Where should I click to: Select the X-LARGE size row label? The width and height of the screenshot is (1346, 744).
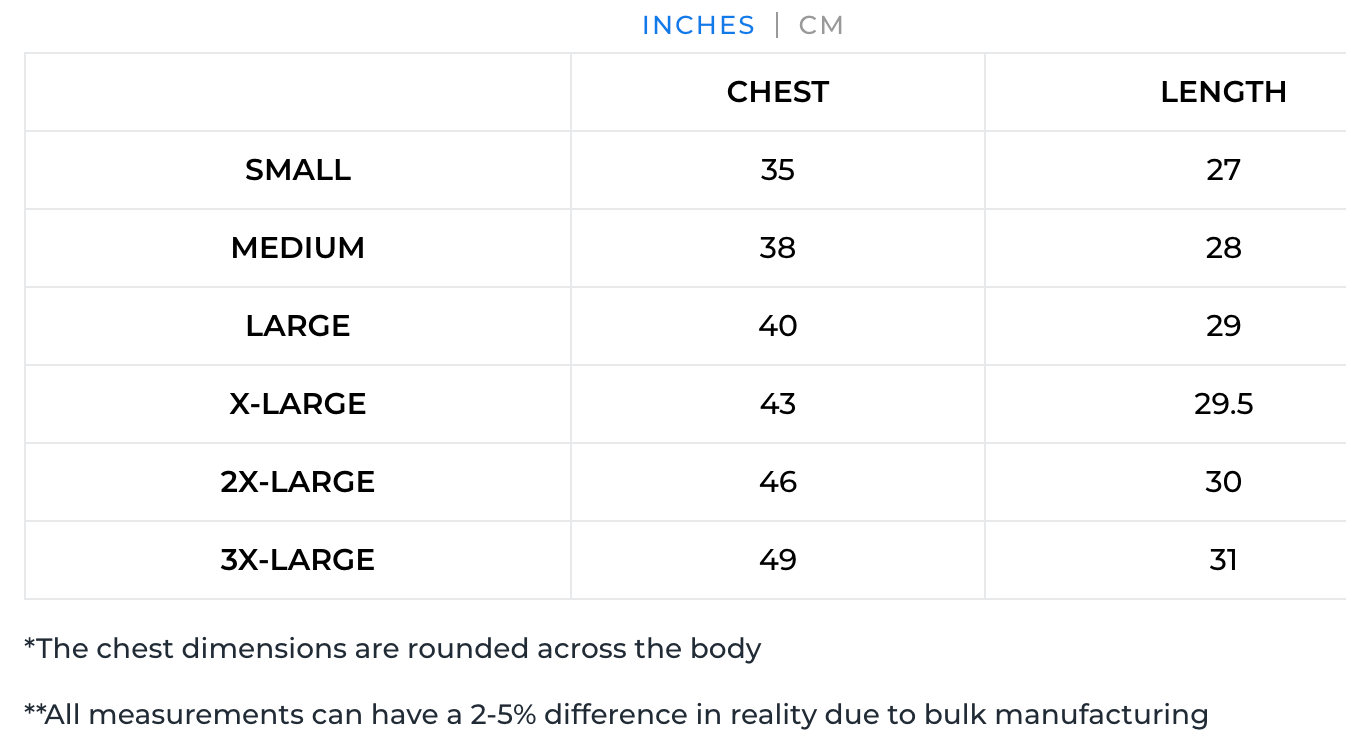click(x=298, y=404)
